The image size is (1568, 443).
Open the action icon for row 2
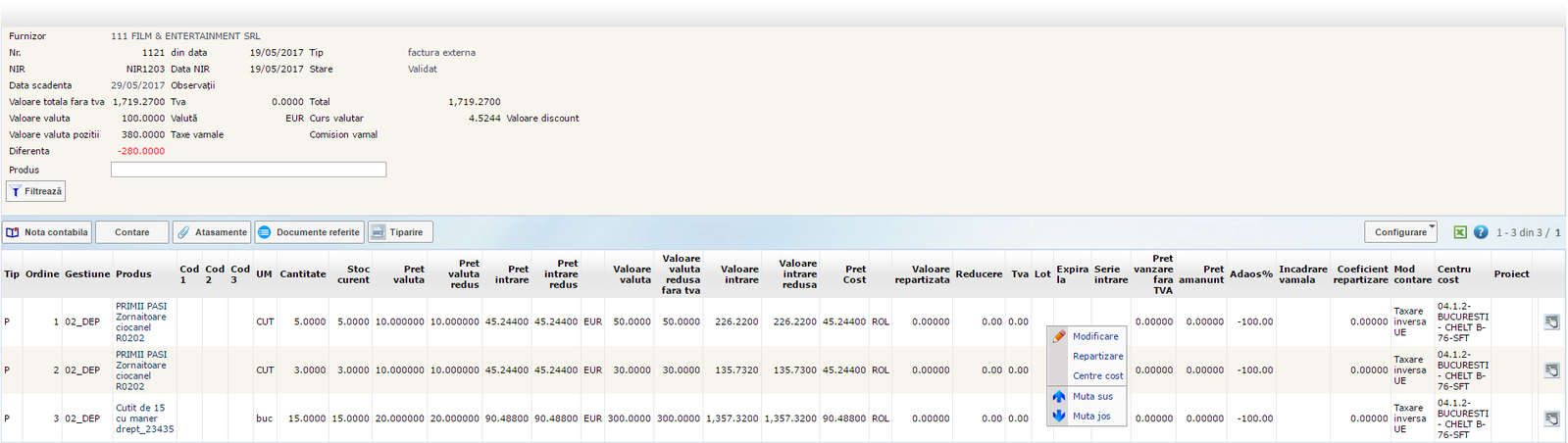click(1551, 370)
